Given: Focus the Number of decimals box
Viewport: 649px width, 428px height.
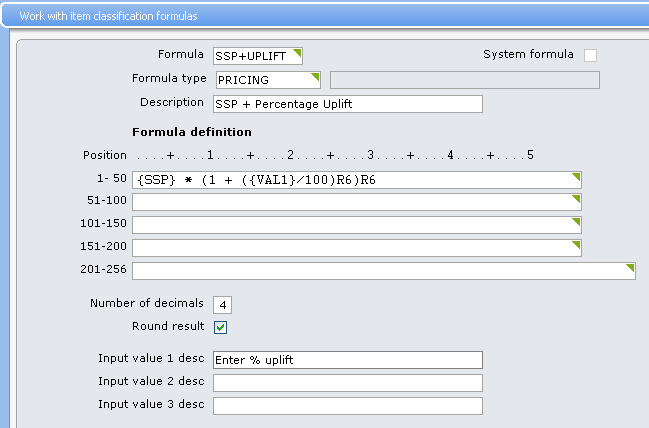Looking at the screenshot, I should click(x=222, y=305).
